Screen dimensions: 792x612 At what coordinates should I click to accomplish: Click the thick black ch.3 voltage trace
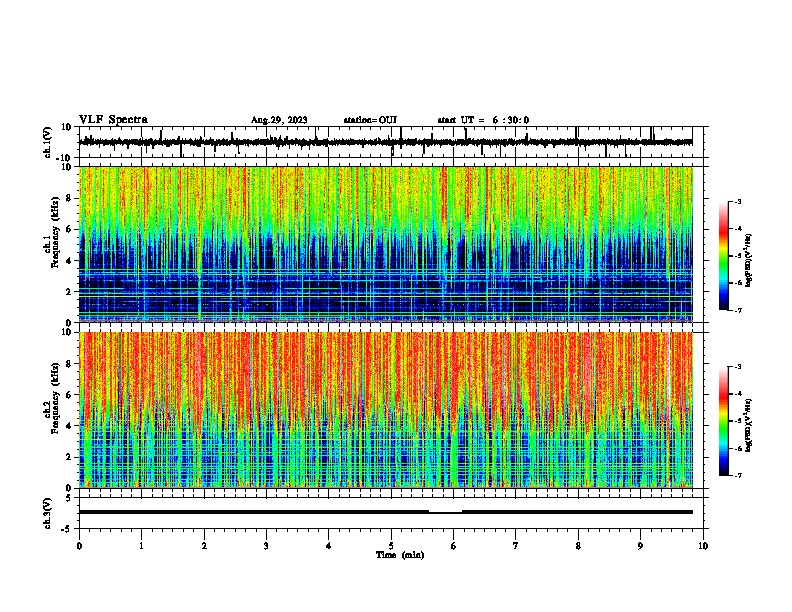386,512
